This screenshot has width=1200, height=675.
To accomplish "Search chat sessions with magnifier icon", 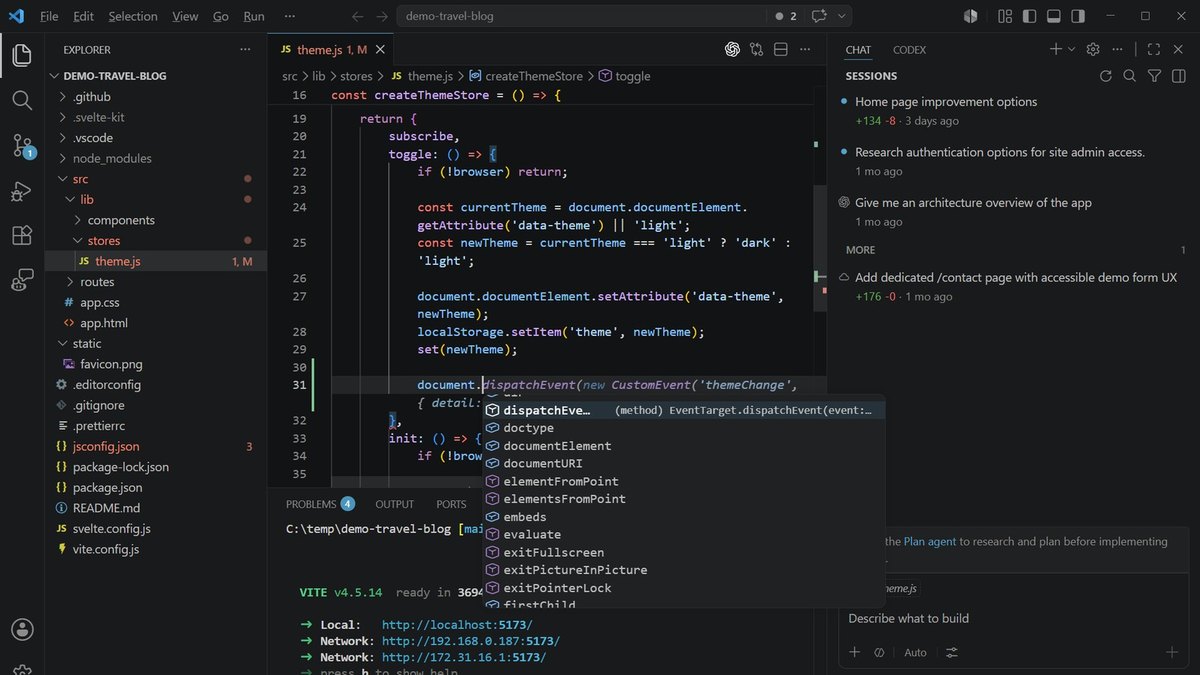I will [x=1129, y=76].
